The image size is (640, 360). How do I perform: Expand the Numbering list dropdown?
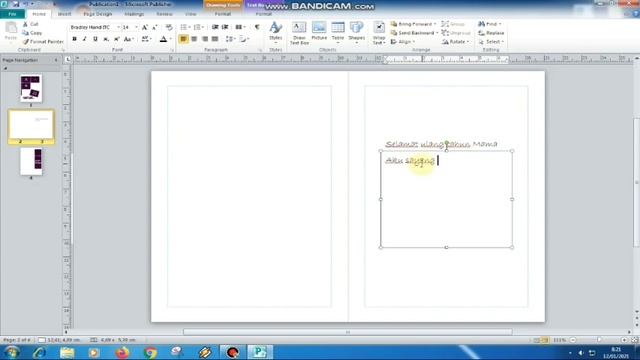[203, 27]
